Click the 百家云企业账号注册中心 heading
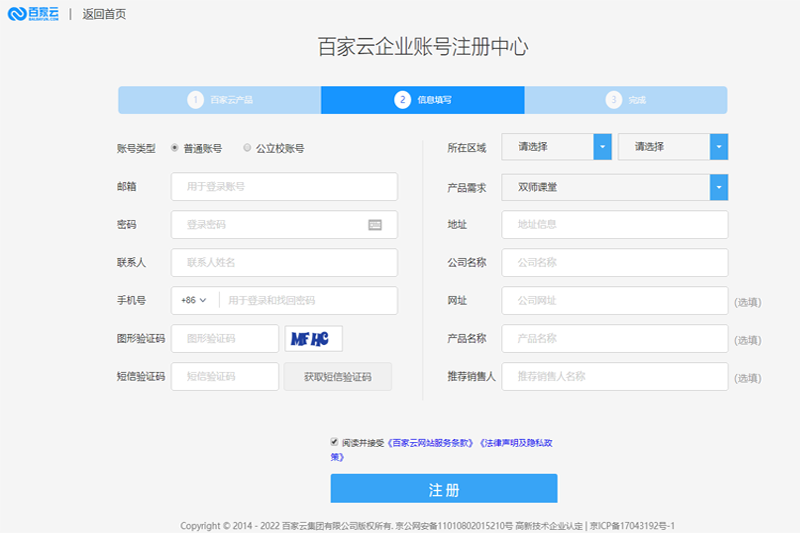Image resolution: width=800 pixels, height=533 pixels. pyautogui.click(x=423, y=47)
